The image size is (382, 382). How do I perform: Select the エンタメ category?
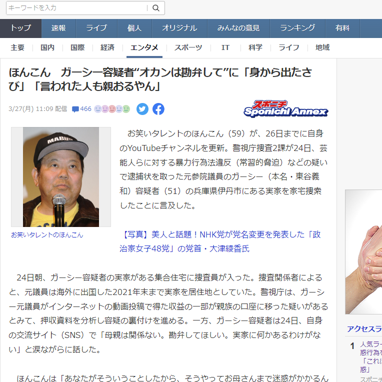pos(144,48)
